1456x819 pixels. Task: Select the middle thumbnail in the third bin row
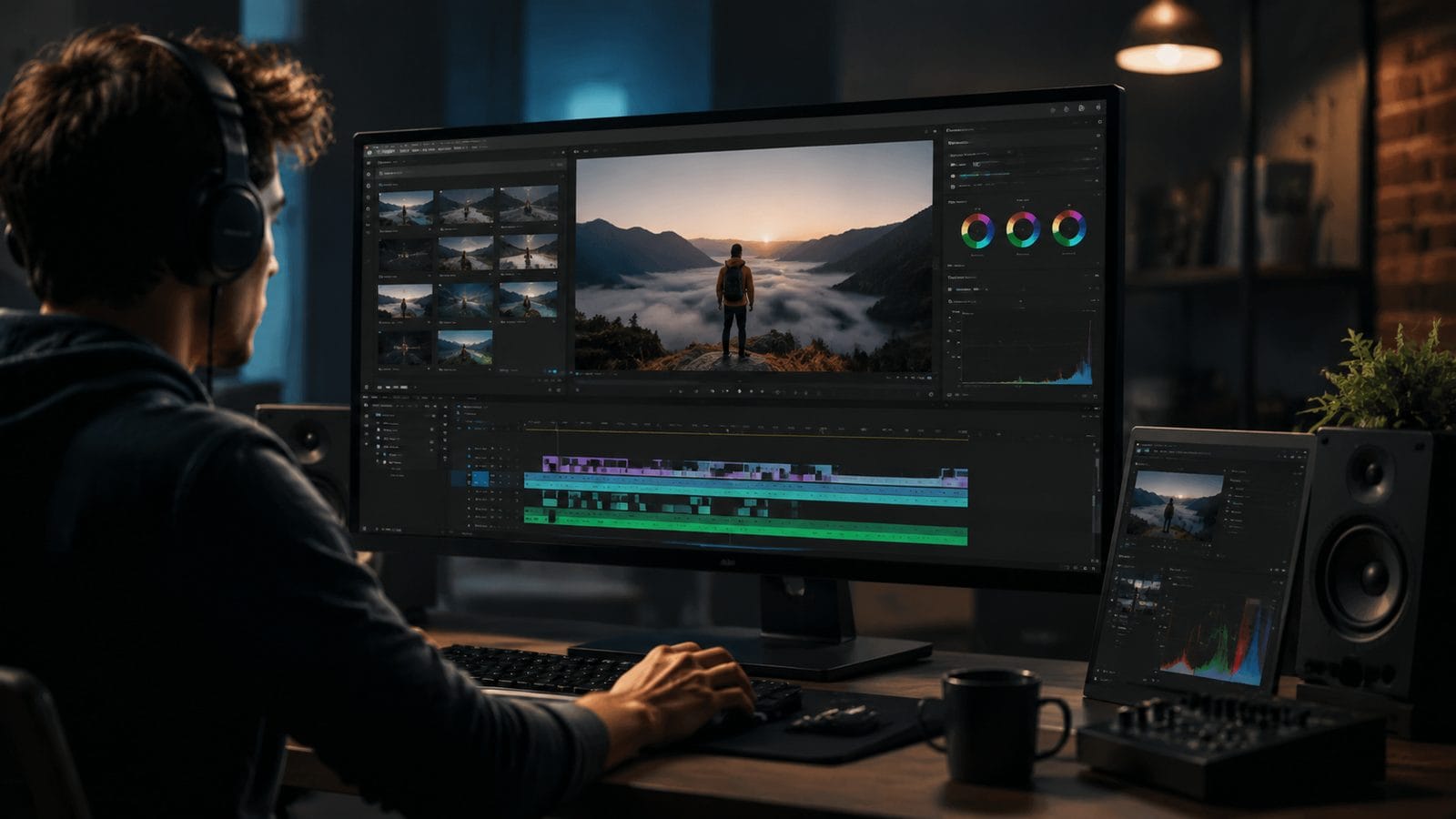point(466,300)
